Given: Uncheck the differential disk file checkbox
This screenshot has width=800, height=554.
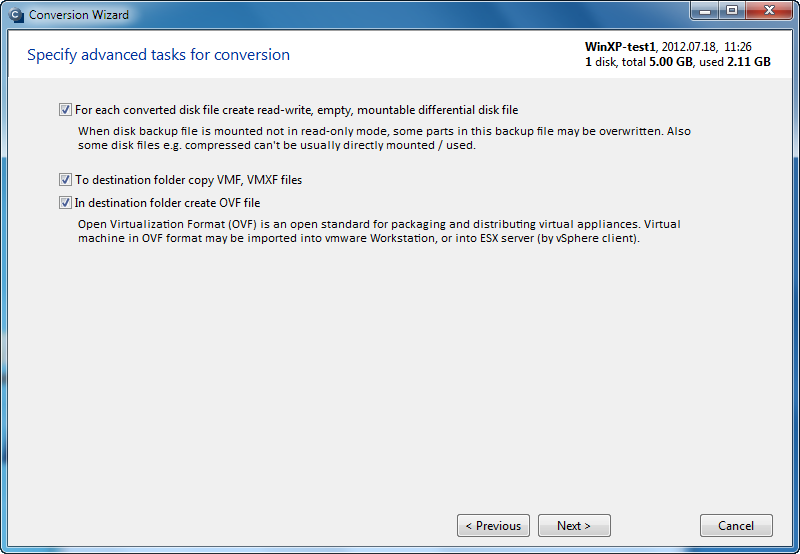Looking at the screenshot, I should (65, 110).
